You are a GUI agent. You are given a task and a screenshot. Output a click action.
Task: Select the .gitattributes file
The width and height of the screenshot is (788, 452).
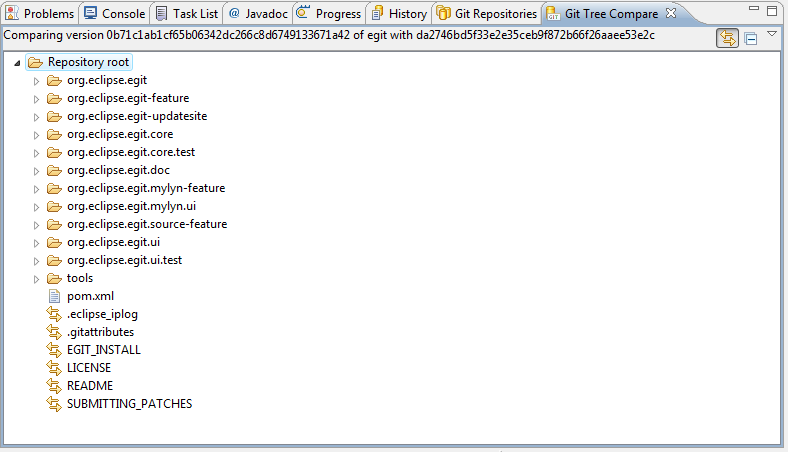[100, 332]
